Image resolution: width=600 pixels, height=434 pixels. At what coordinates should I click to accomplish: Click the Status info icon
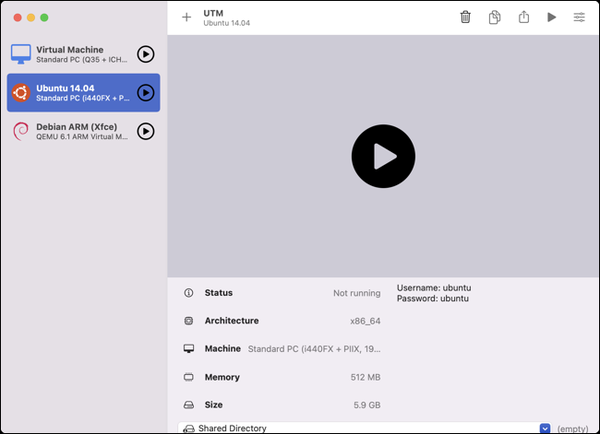[189, 293]
